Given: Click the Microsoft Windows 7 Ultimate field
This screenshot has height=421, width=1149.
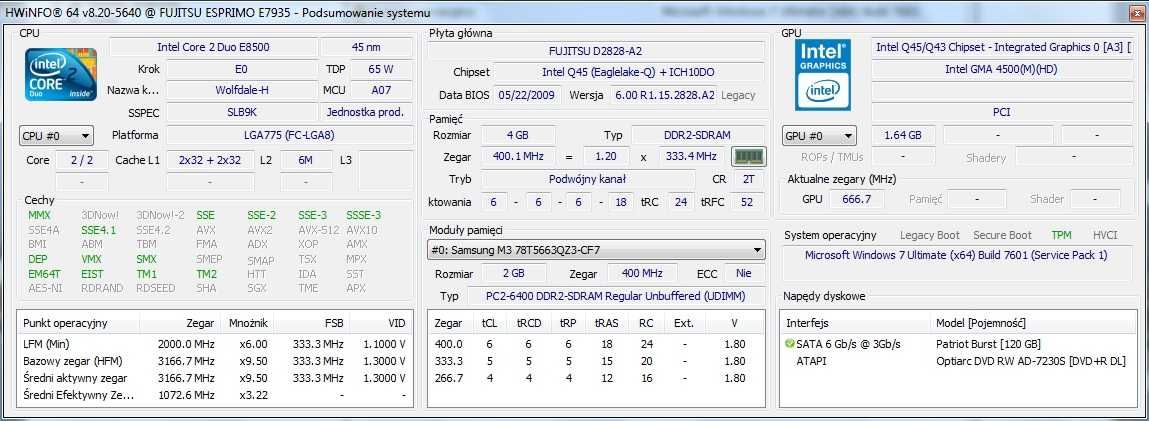Looking at the screenshot, I should click(956, 256).
